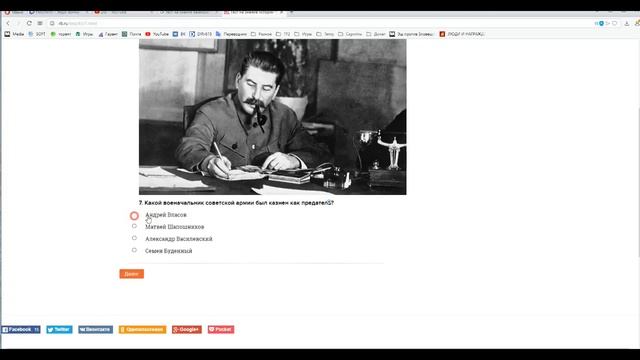Open the Гарант bookmark
Viewport: 640px width, 360px height.
108,34
